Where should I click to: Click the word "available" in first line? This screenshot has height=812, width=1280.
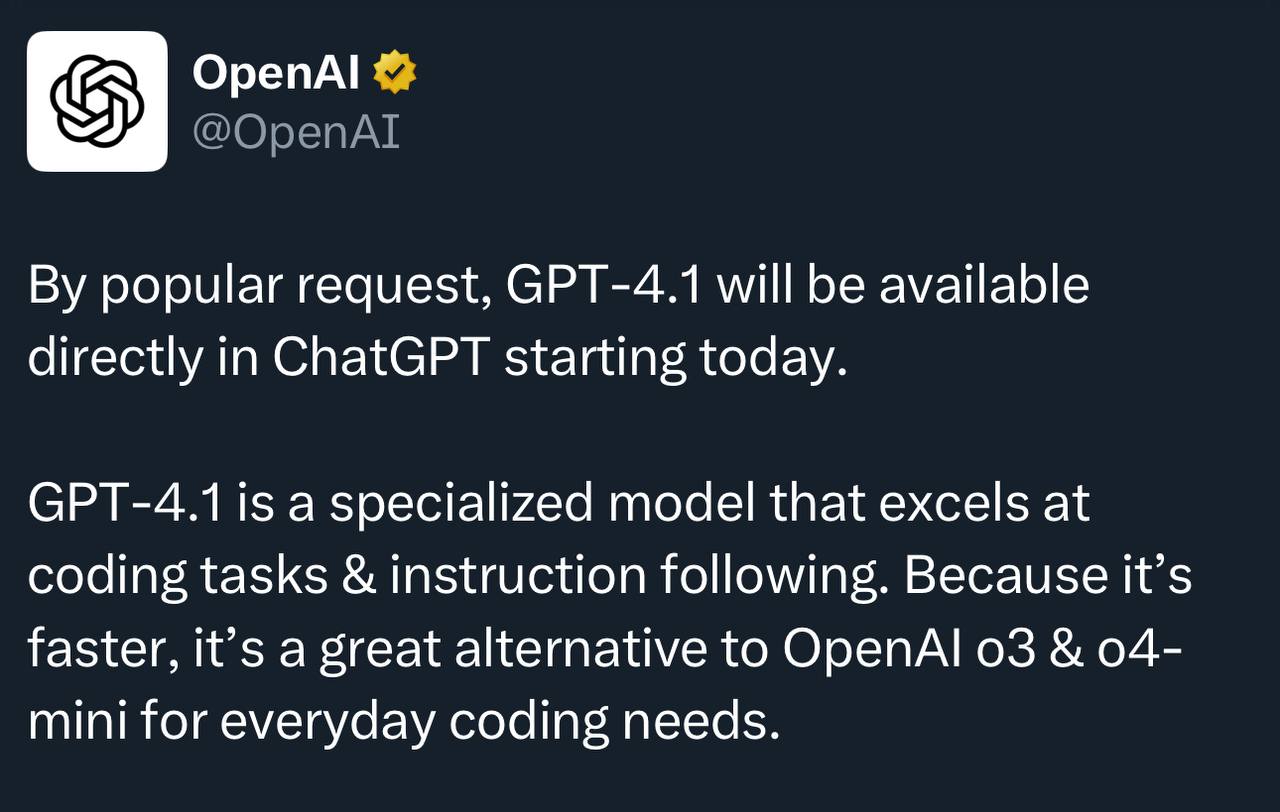(984, 285)
